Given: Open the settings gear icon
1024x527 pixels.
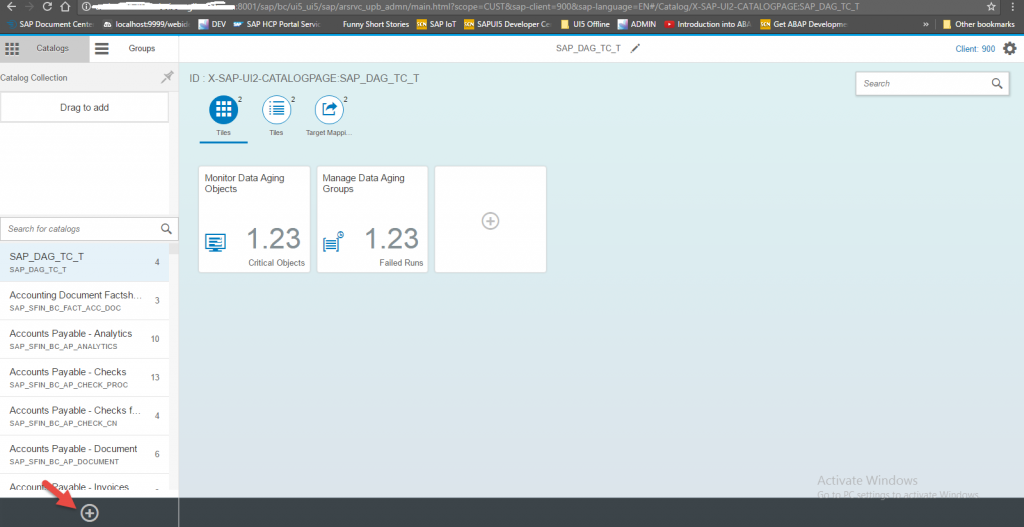Looking at the screenshot, I should point(1010,48).
